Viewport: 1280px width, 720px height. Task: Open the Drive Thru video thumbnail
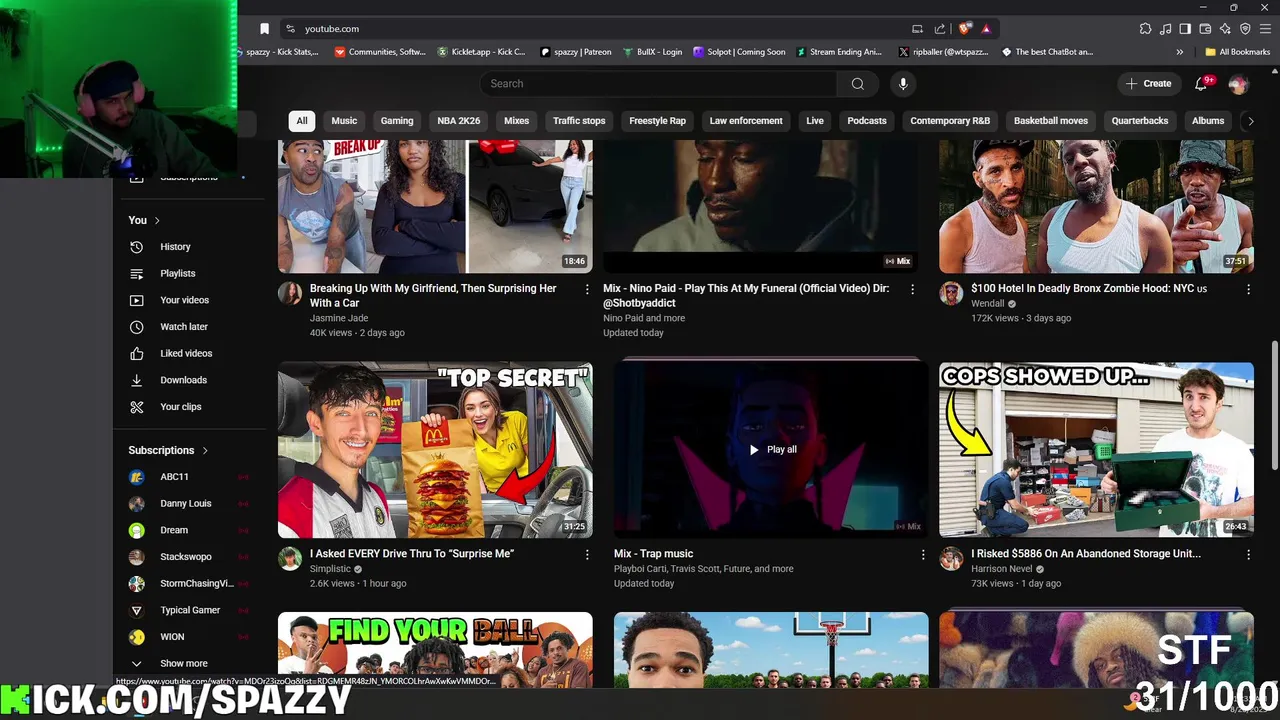click(435, 450)
